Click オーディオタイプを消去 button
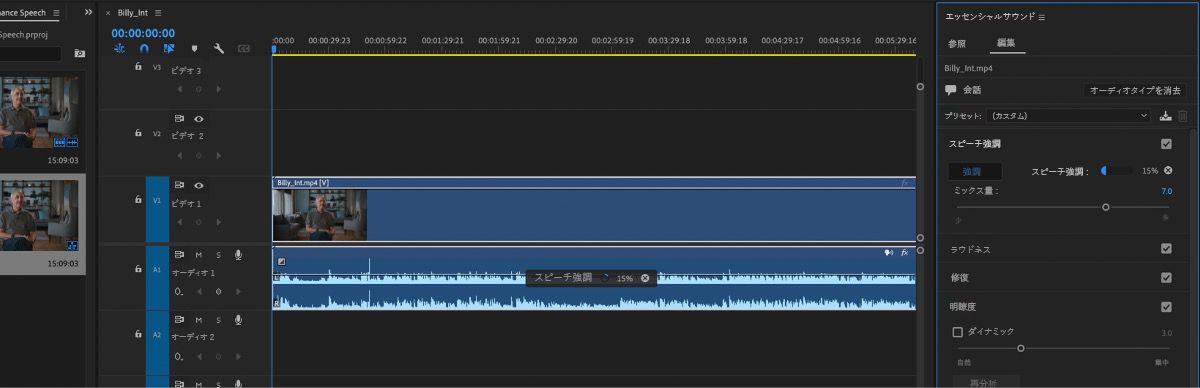The height and width of the screenshot is (388, 1200). [1136, 90]
